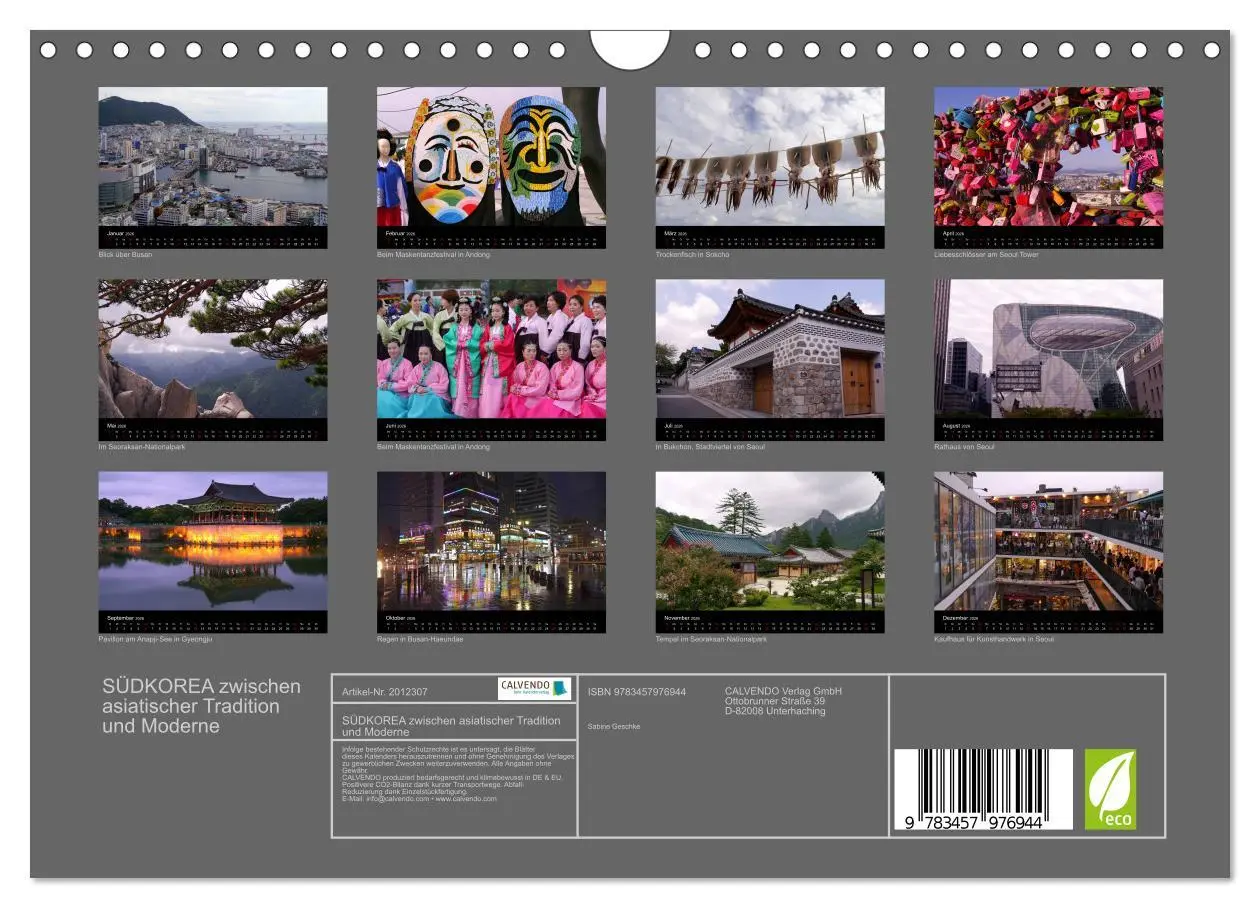The width and height of the screenshot is (1260, 908).
Task: Click the email and website line in legal text
Action: tap(419, 799)
